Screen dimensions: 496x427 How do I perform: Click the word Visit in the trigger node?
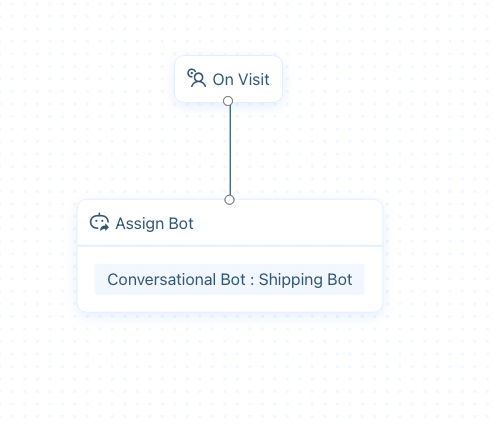[x=254, y=80]
